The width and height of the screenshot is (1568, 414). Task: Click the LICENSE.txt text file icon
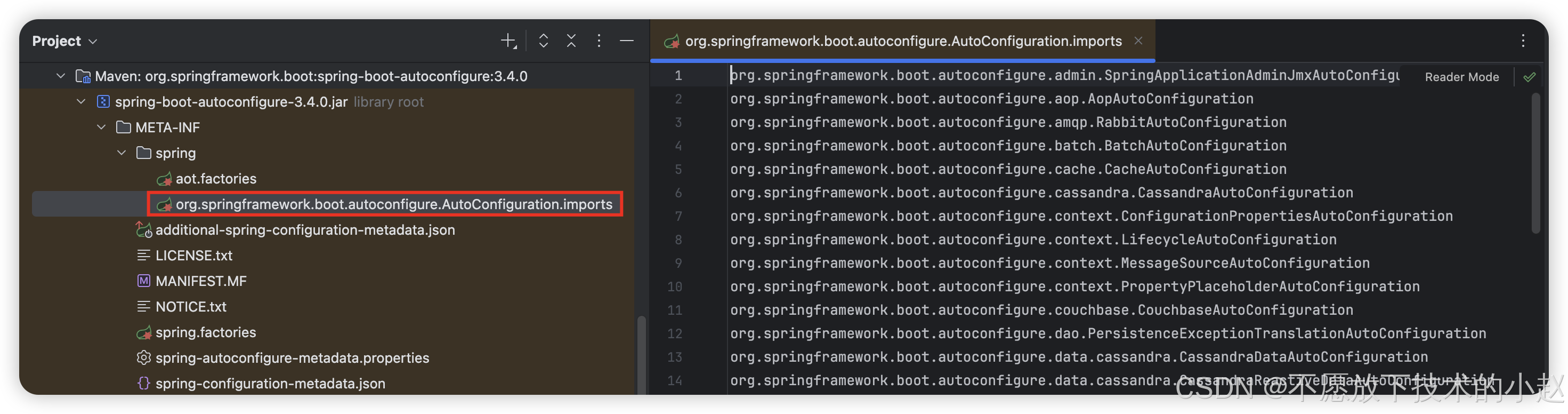(x=144, y=256)
